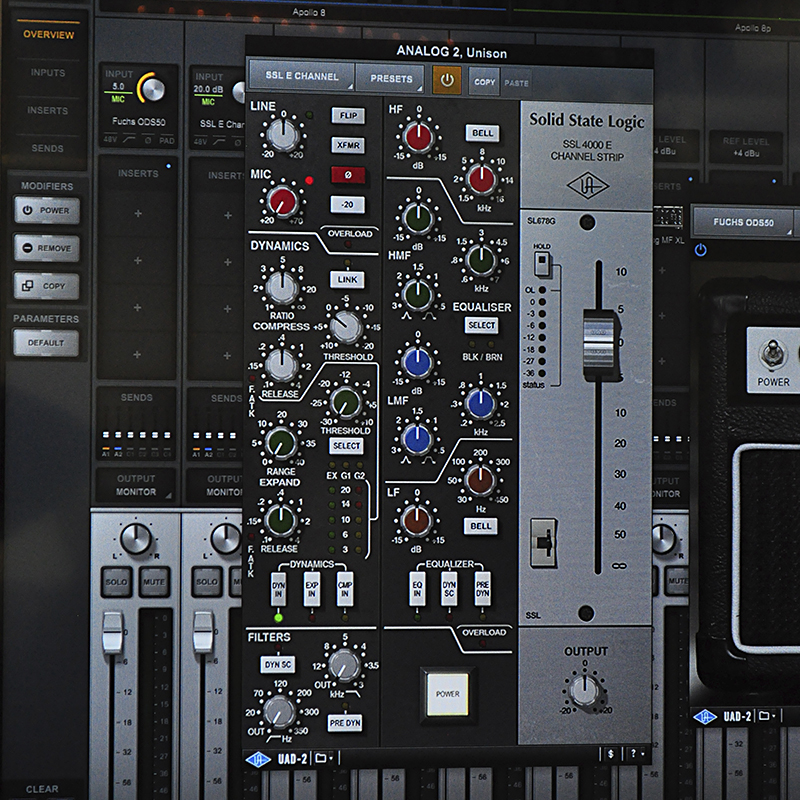
Task: Switch to the OVERVIEW tab
Action: point(48,35)
